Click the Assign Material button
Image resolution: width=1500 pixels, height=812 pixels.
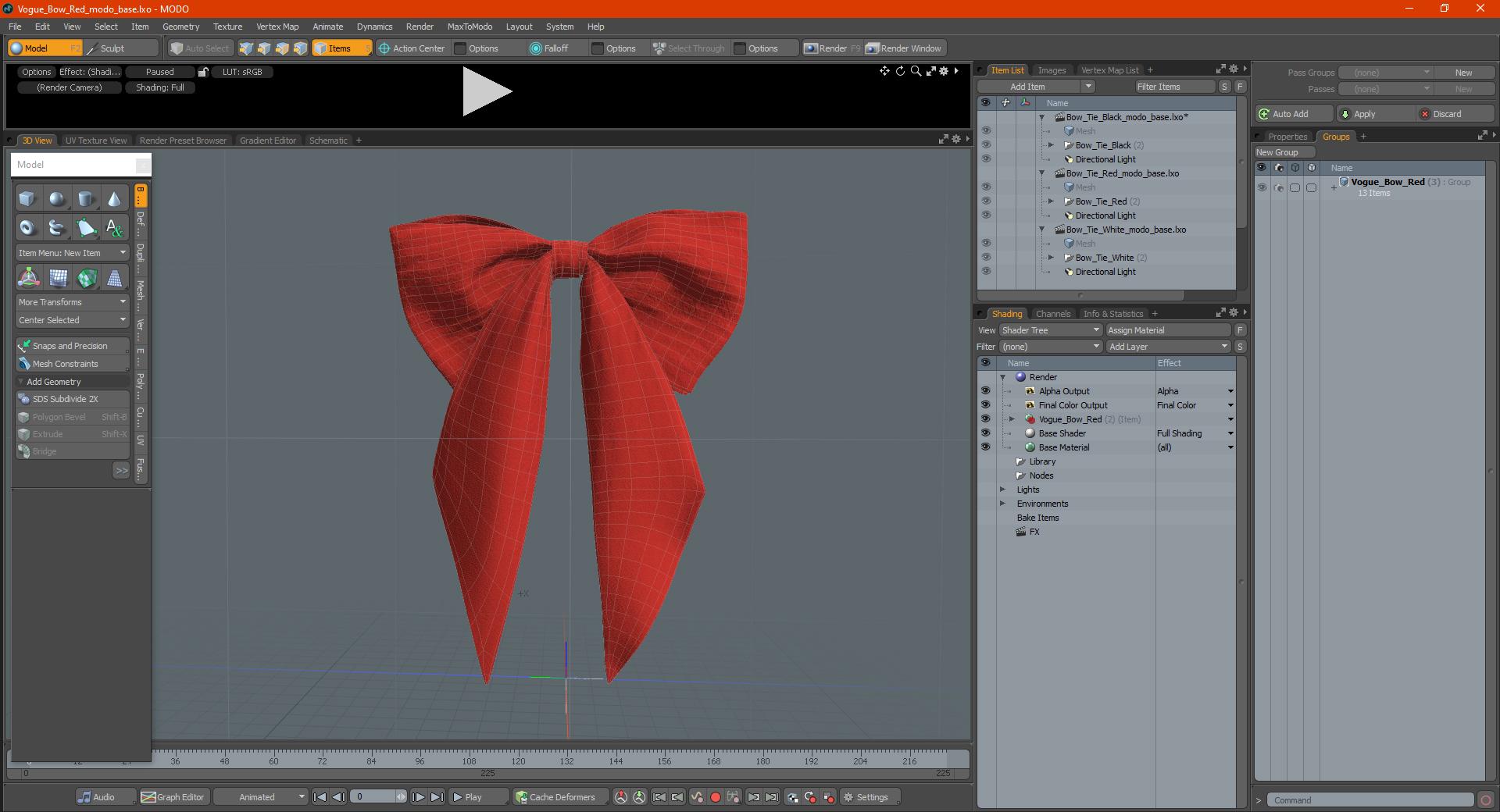click(x=1169, y=330)
